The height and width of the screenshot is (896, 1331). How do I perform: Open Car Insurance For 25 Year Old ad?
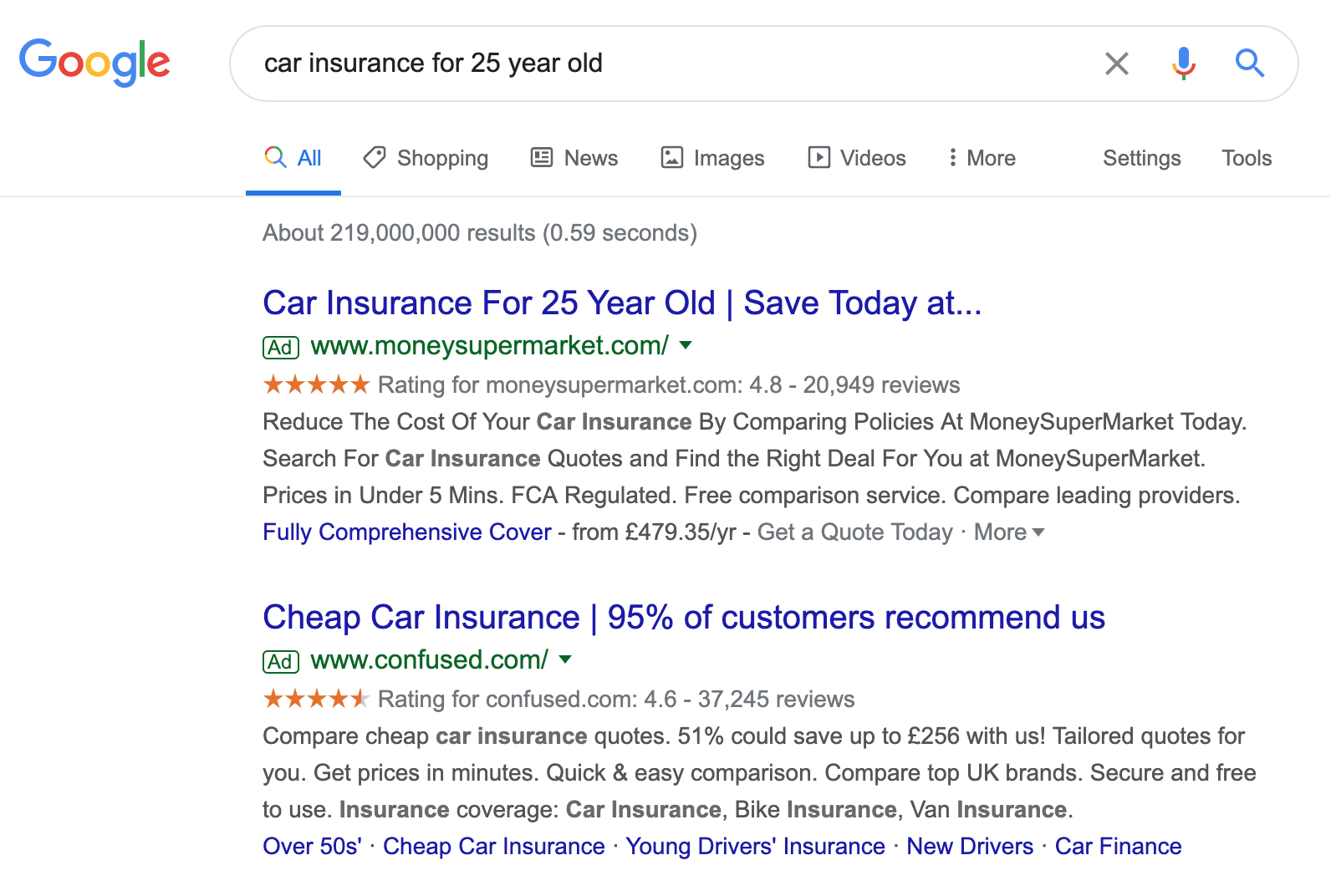click(622, 303)
